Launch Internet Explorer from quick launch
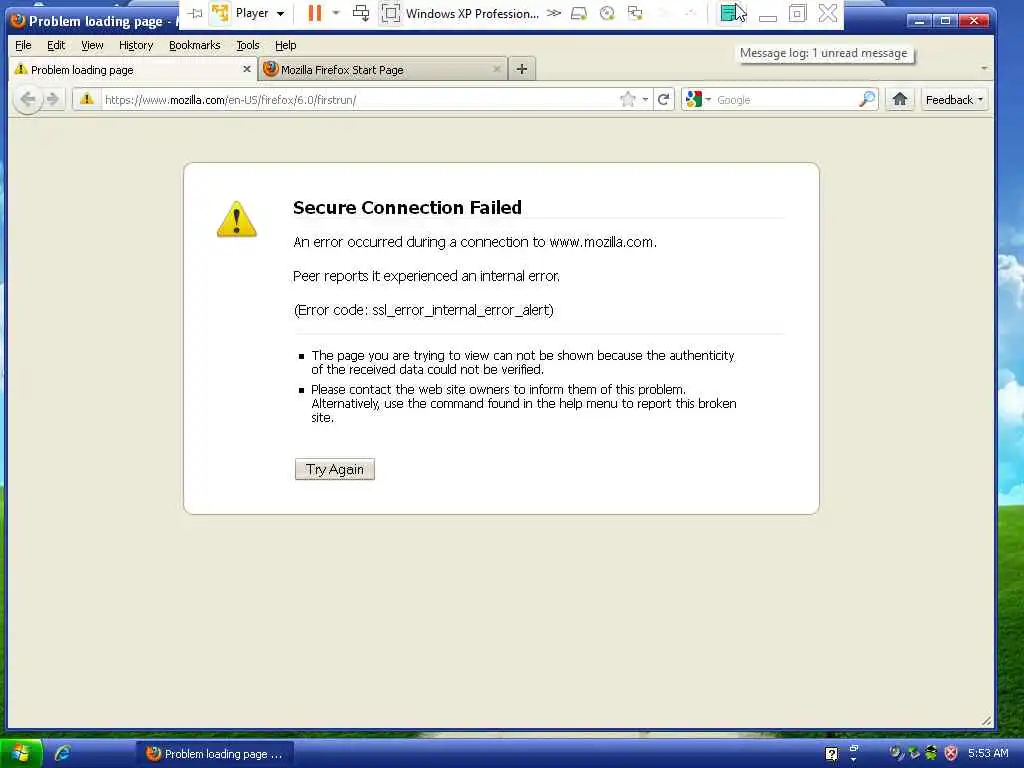This screenshot has height=768, width=1024. [x=63, y=754]
